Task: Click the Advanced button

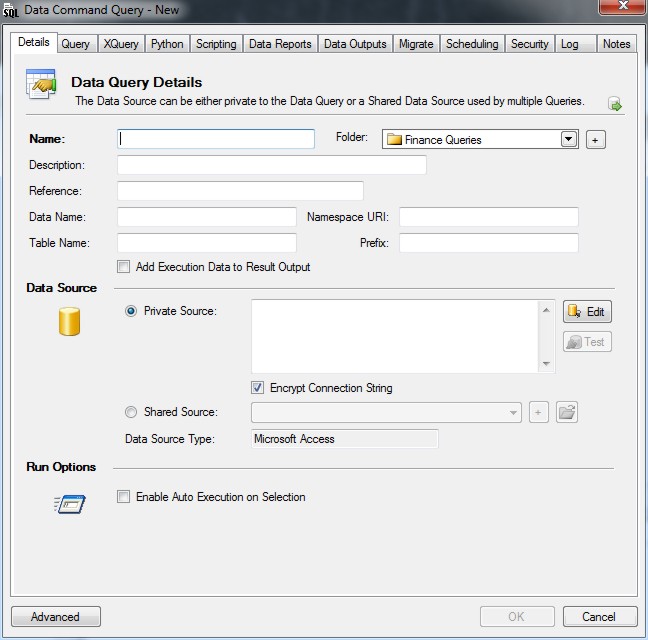Action: [55, 617]
